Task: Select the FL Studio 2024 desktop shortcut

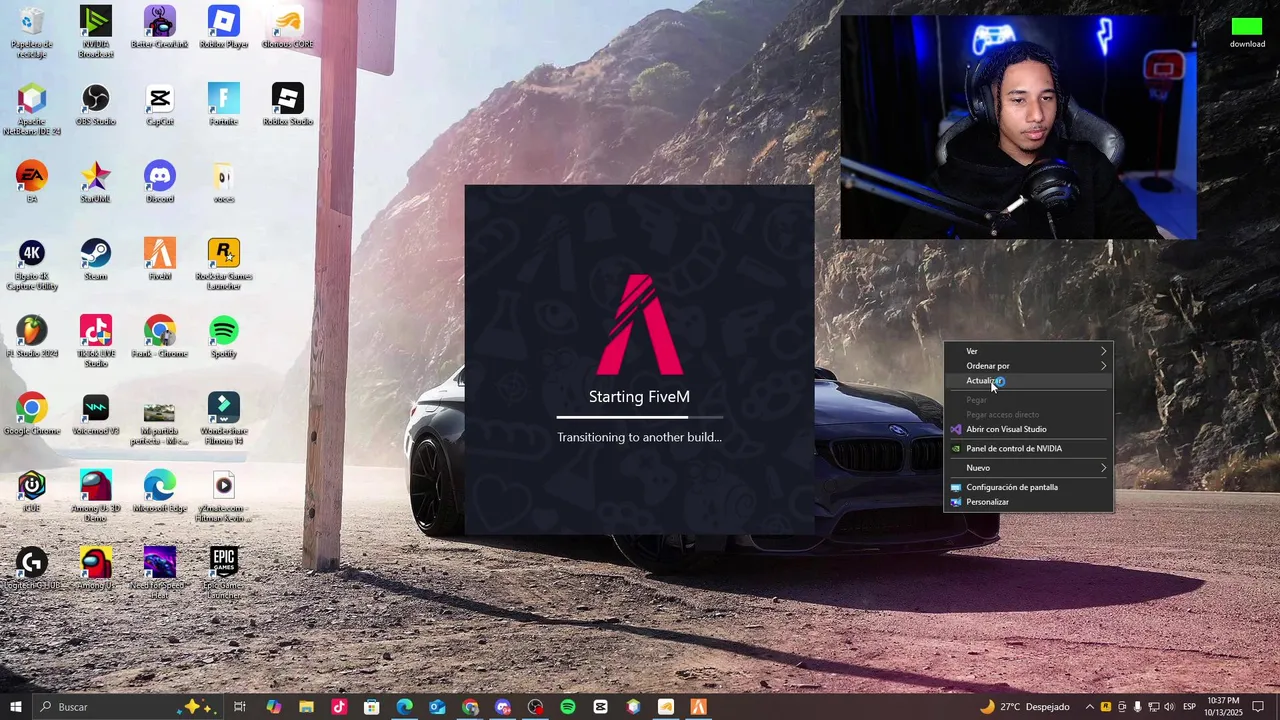Action: [32, 337]
